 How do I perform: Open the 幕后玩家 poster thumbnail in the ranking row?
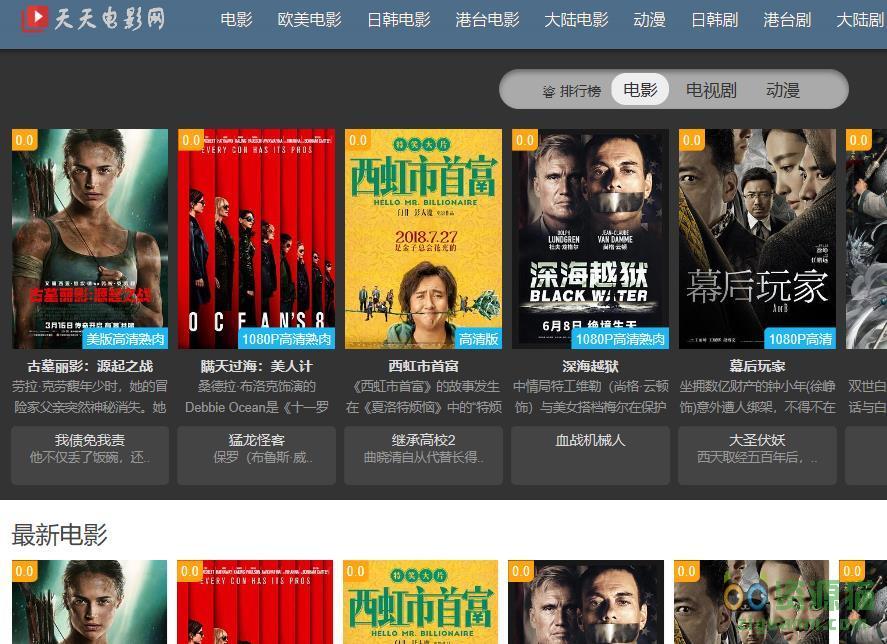coord(757,238)
